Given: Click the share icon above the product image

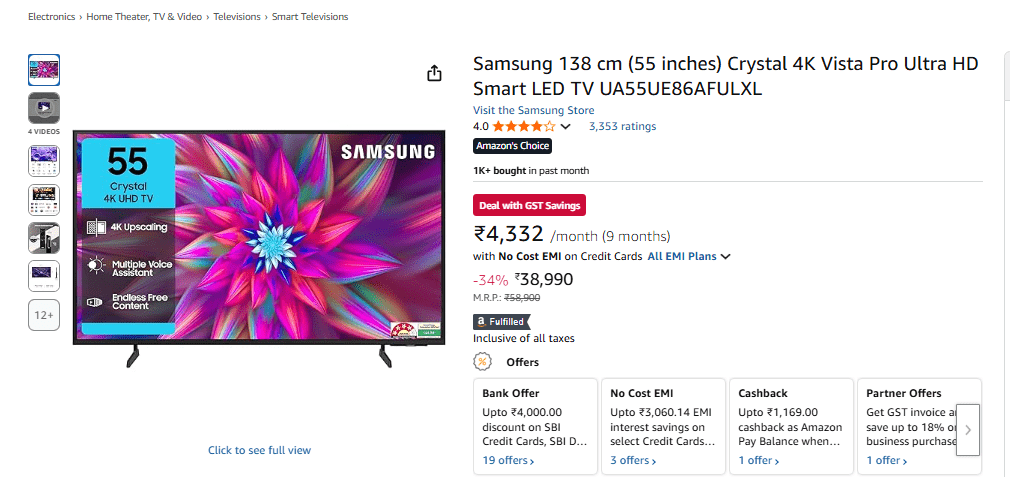Looking at the screenshot, I should pyautogui.click(x=435, y=73).
